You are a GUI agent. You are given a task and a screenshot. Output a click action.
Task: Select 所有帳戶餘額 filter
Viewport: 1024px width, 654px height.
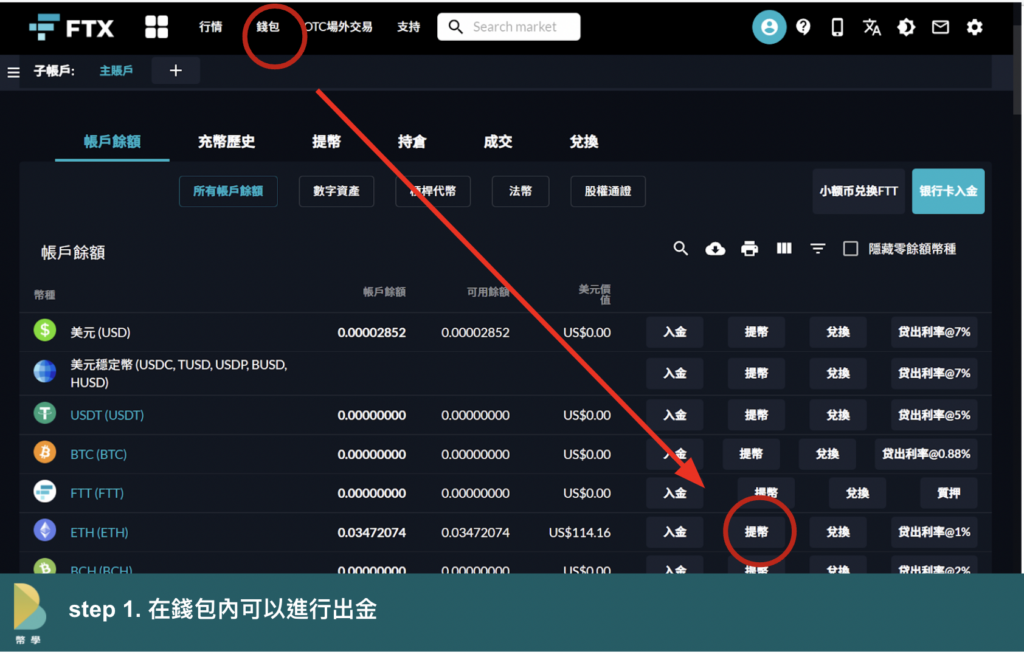coord(228,191)
